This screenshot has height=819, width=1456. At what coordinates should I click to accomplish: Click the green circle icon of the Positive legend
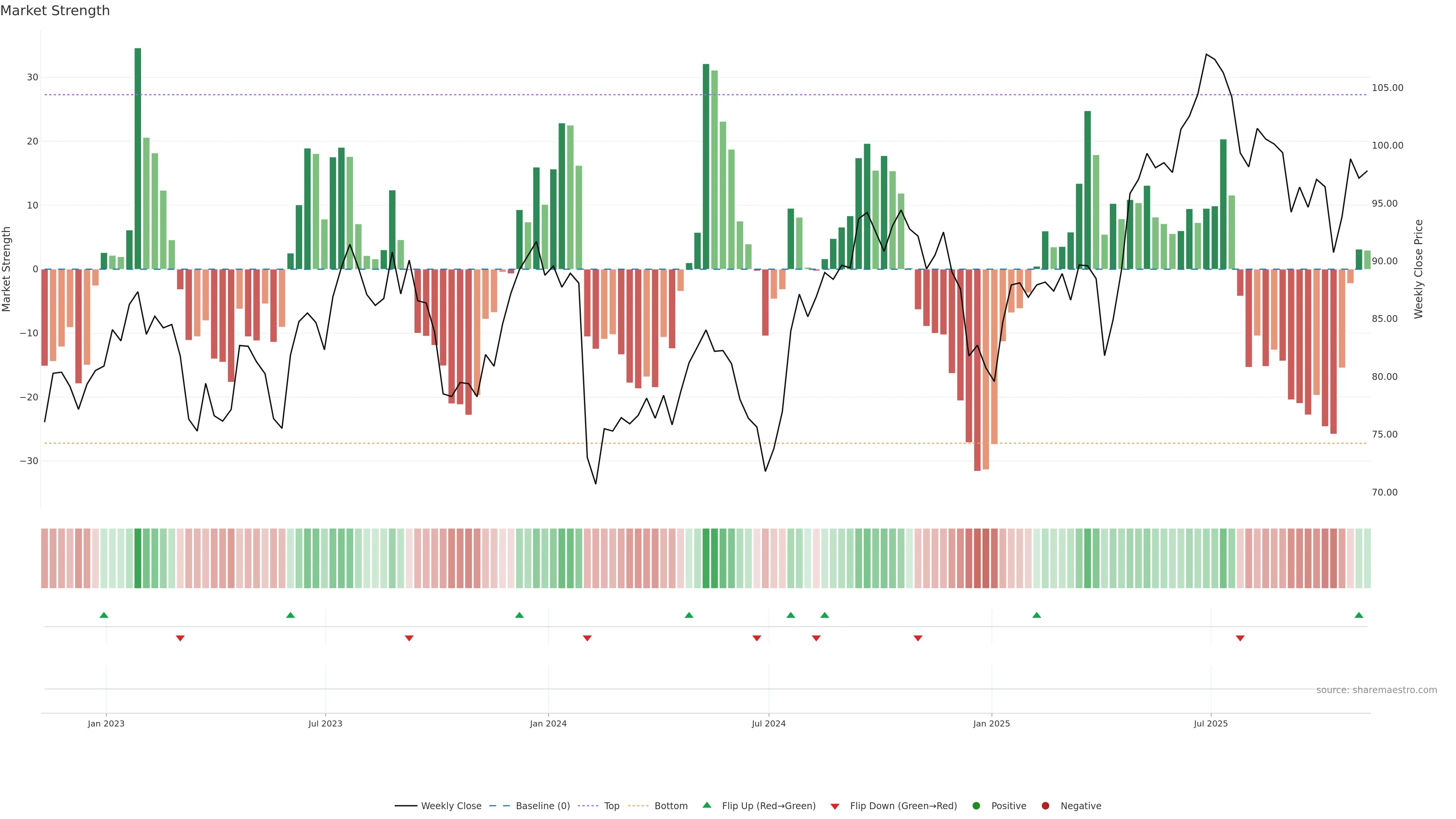click(x=976, y=806)
